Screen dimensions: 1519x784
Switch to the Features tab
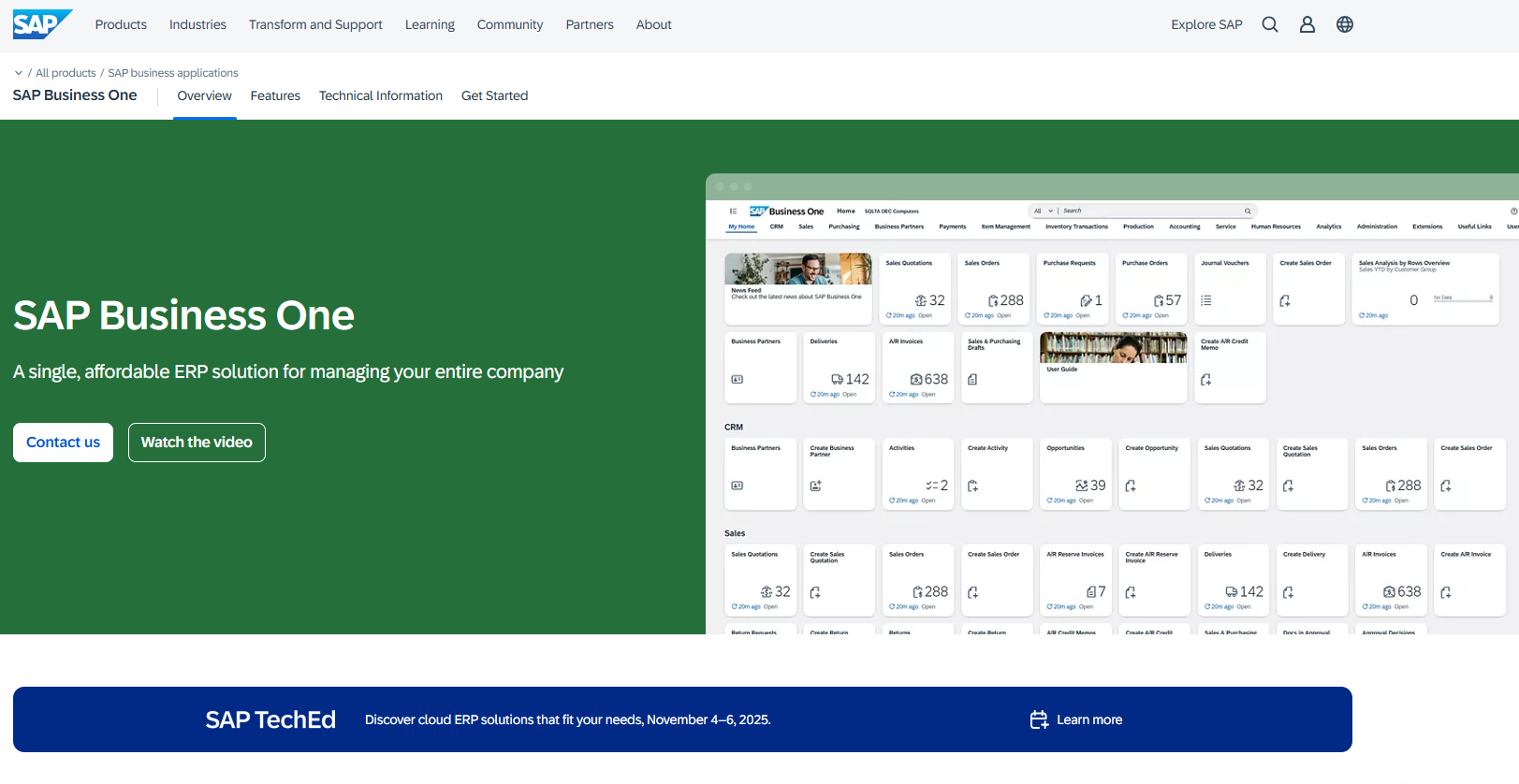click(x=275, y=95)
